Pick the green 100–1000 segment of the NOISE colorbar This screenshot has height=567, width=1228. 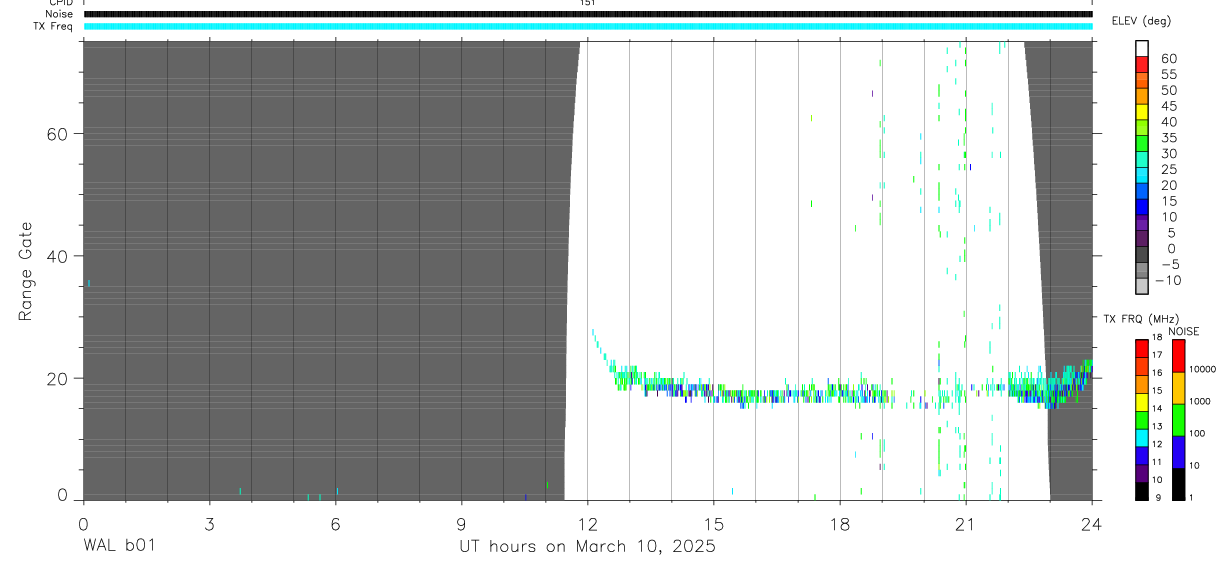pyautogui.click(x=1180, y=419)
